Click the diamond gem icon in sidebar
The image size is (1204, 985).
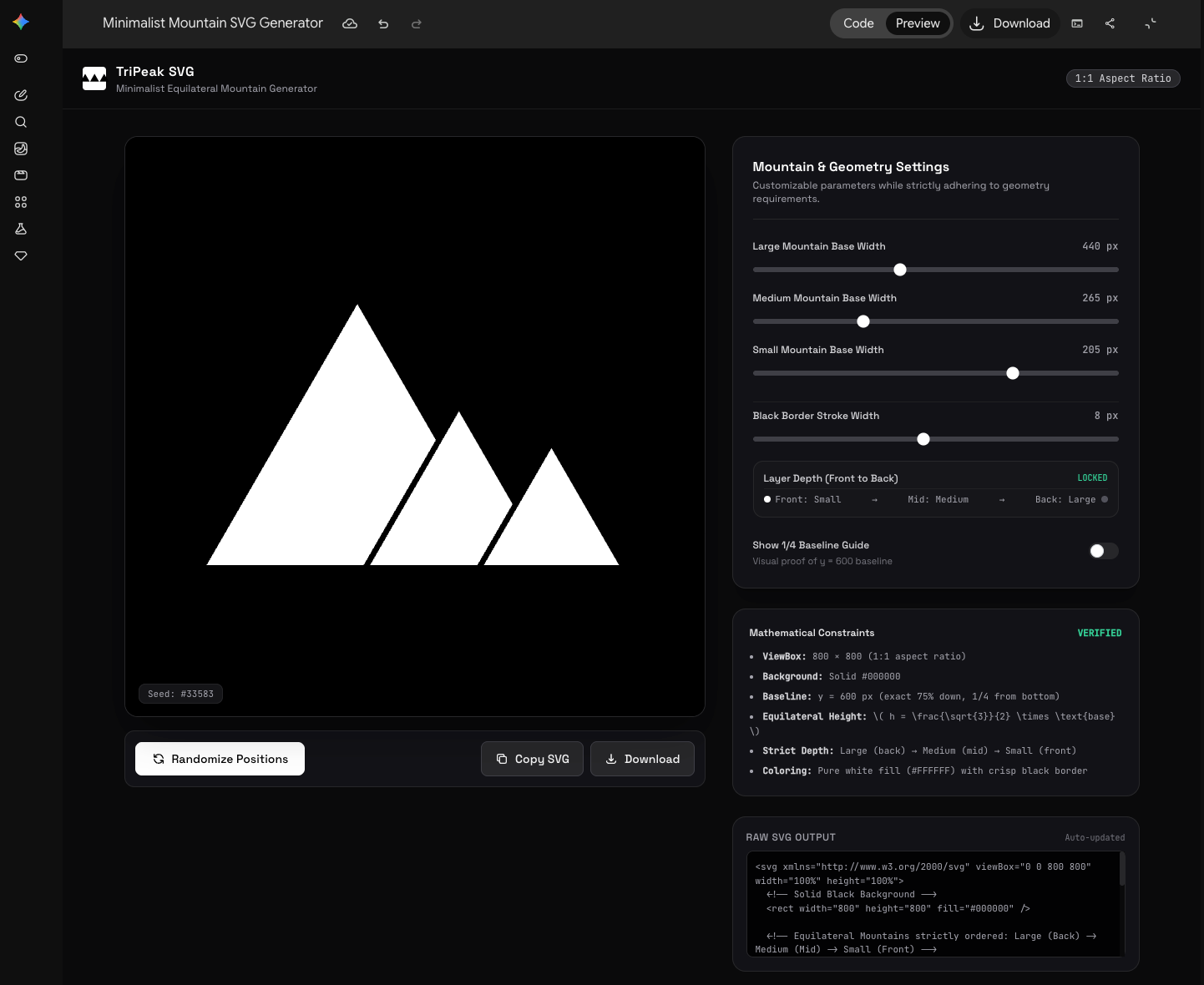click(21, 255)
